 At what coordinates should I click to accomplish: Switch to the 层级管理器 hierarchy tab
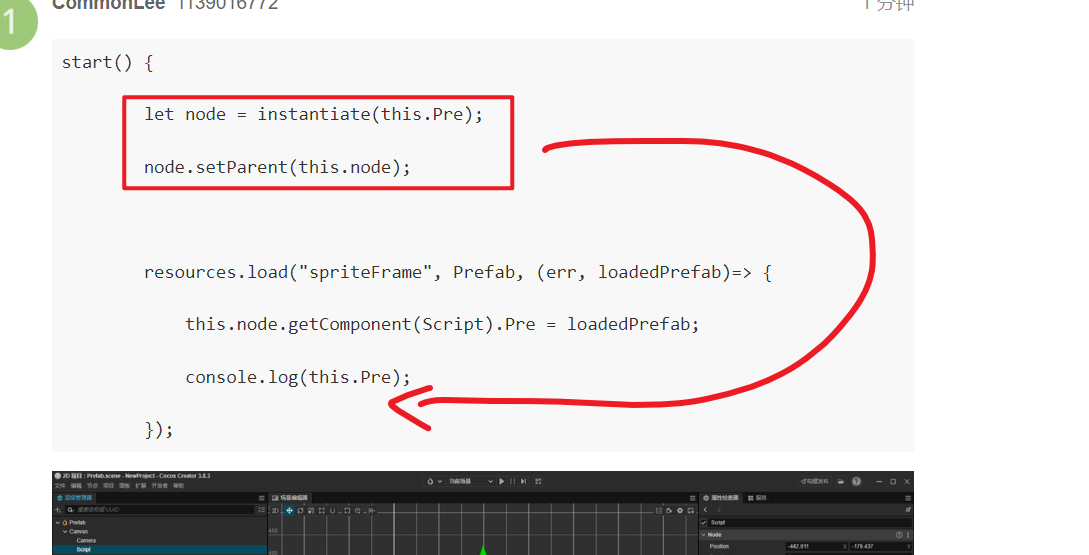coord(76,498)
